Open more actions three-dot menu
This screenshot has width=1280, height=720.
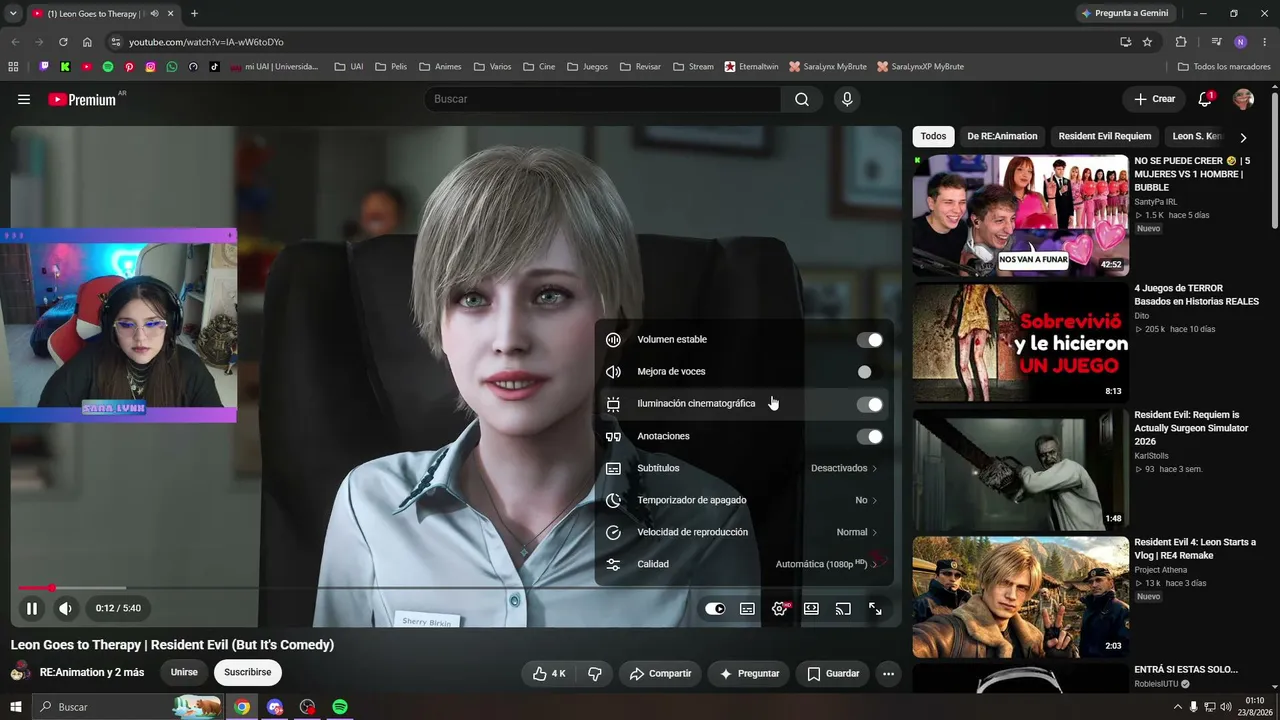888,673
